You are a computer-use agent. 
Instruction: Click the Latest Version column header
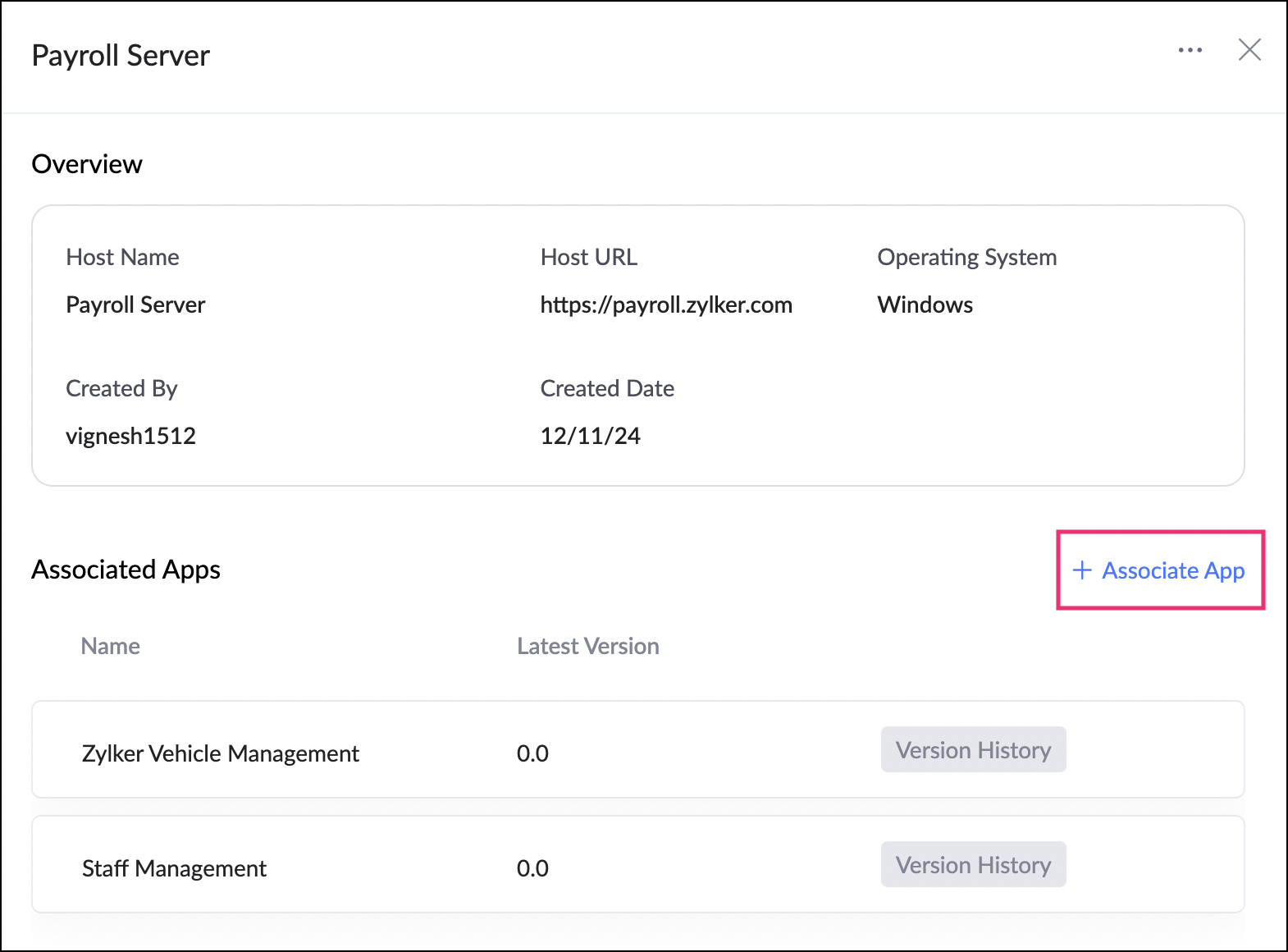tap(587, 647)
